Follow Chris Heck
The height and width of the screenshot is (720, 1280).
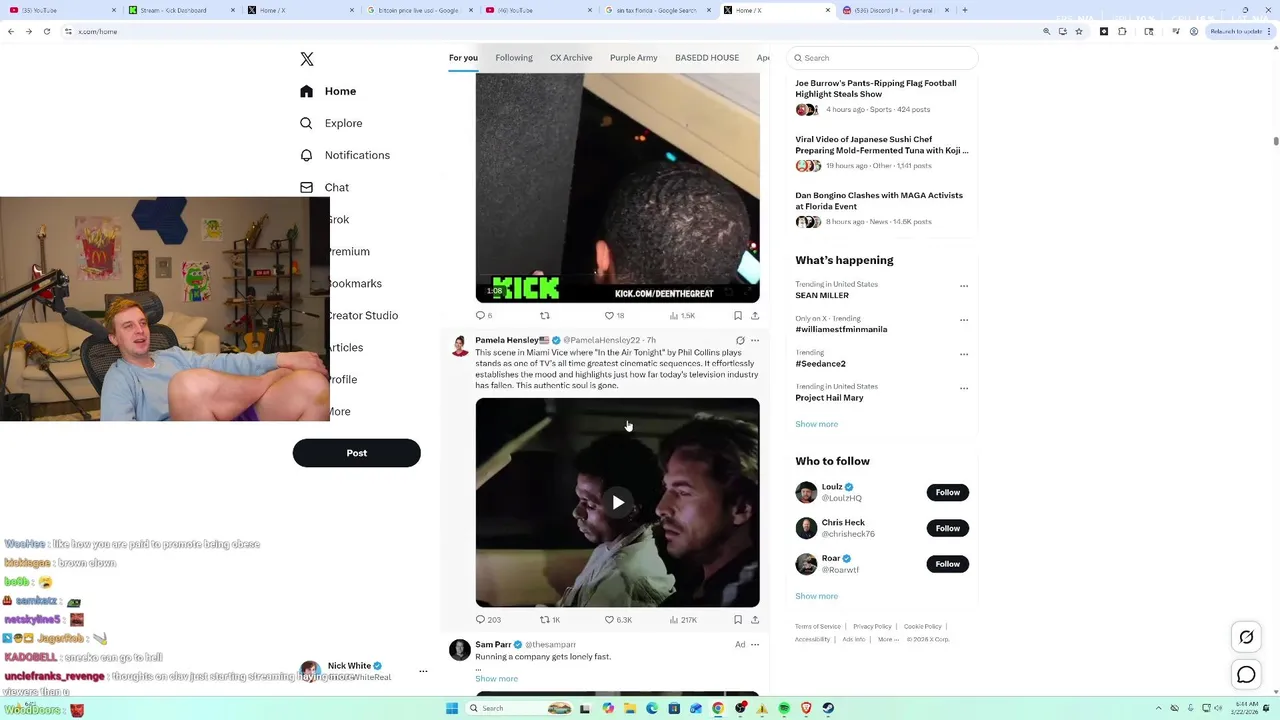pyautogui.click(x=947, y=528)
